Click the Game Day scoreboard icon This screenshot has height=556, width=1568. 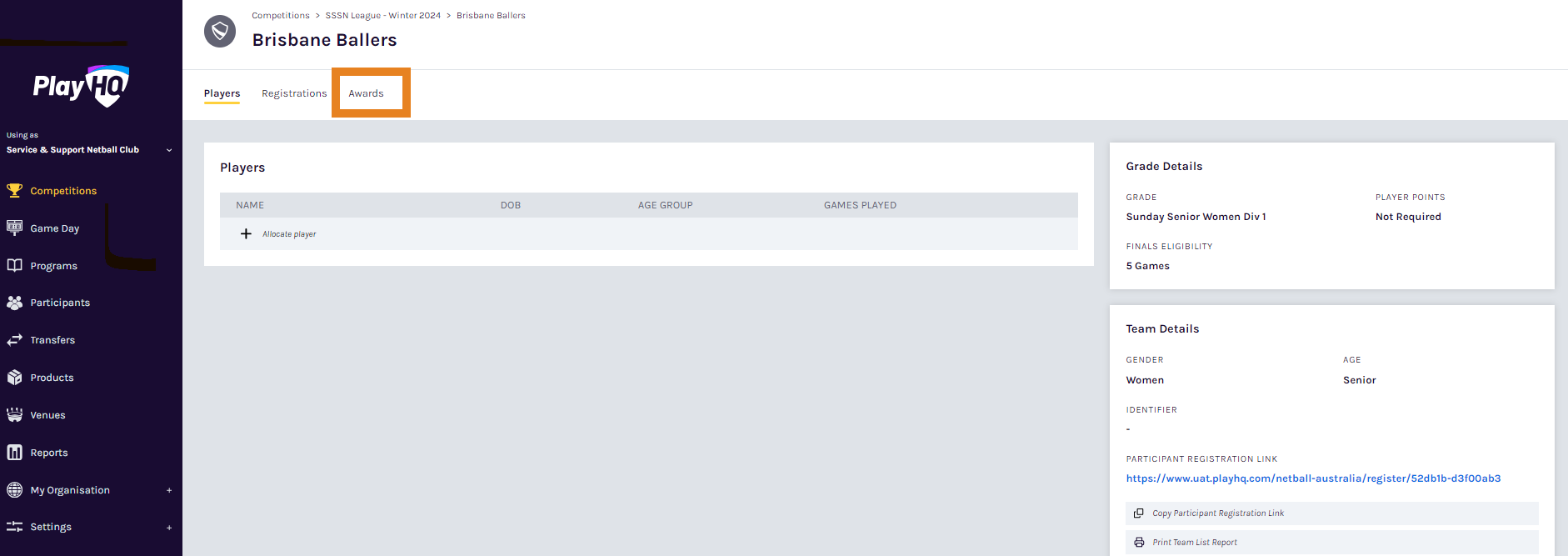pos(14,228)
